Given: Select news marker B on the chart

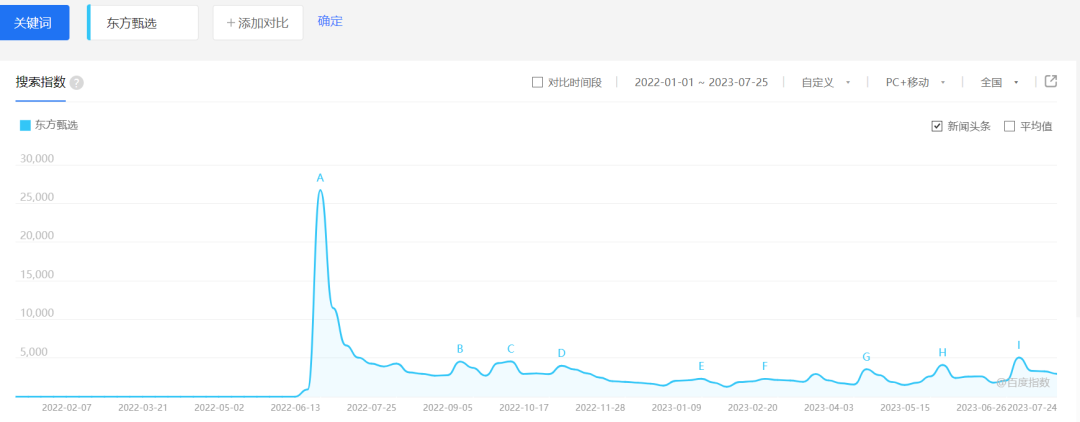Looking at the screenshot, I should 460,349.
